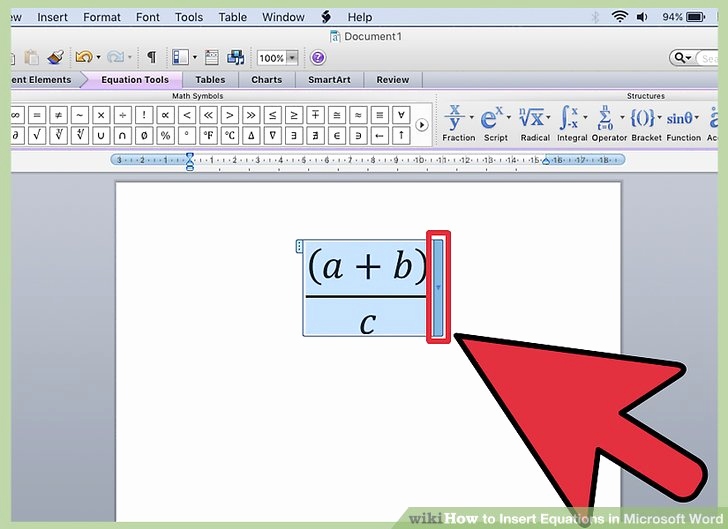728x529 pixels.
Task: Insert the minus-plus symbol
Action: 315,115
